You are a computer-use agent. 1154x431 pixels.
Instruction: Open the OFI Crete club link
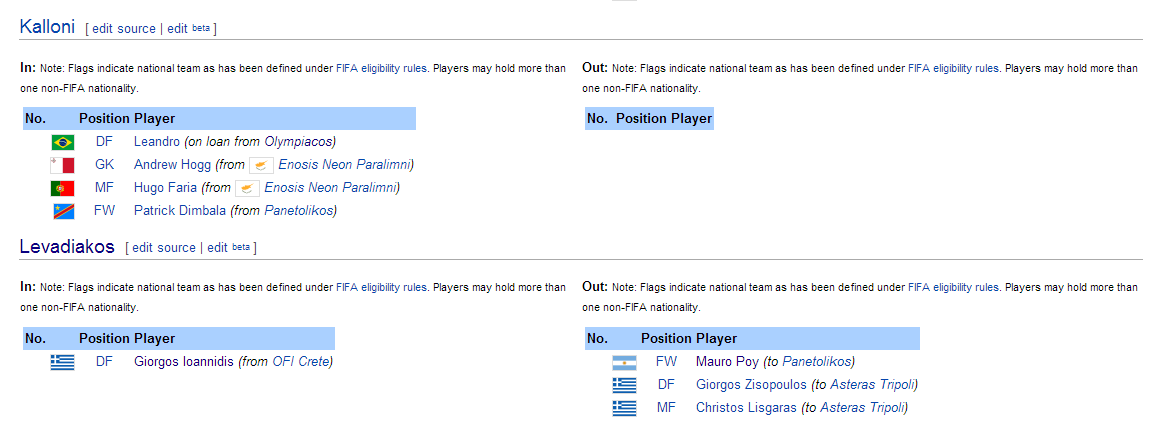[301, 361]
